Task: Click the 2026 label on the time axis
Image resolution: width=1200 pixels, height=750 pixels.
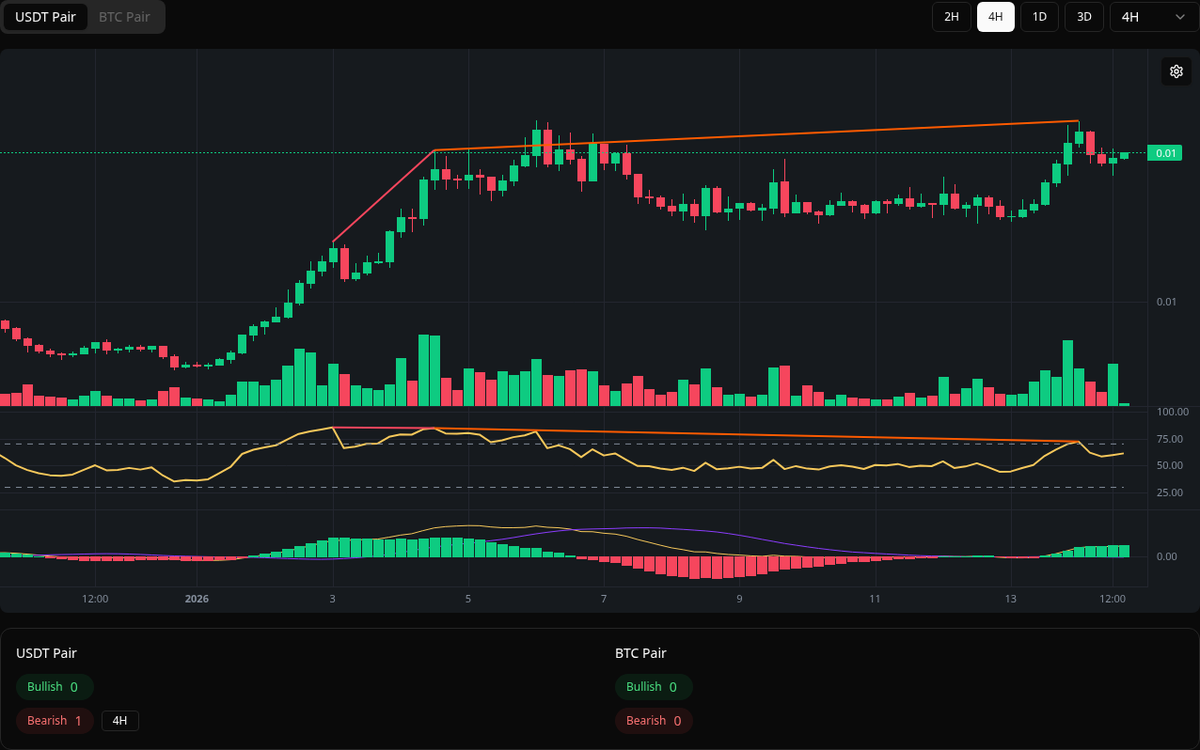Action: pyautogui.click(x=196, y=599)
